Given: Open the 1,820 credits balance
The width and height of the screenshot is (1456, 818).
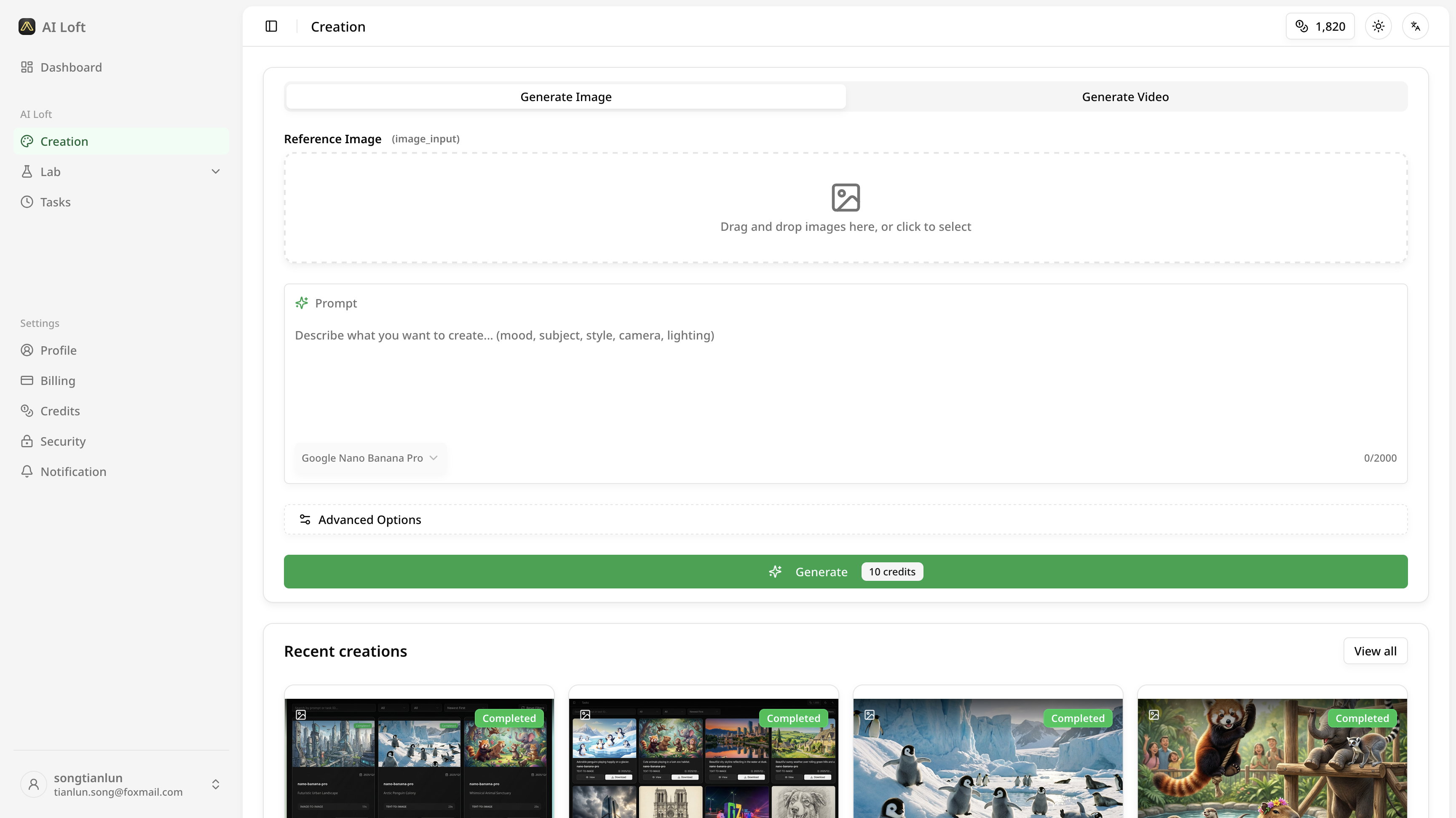Looking at the screenshot, I should [1320, 27].
